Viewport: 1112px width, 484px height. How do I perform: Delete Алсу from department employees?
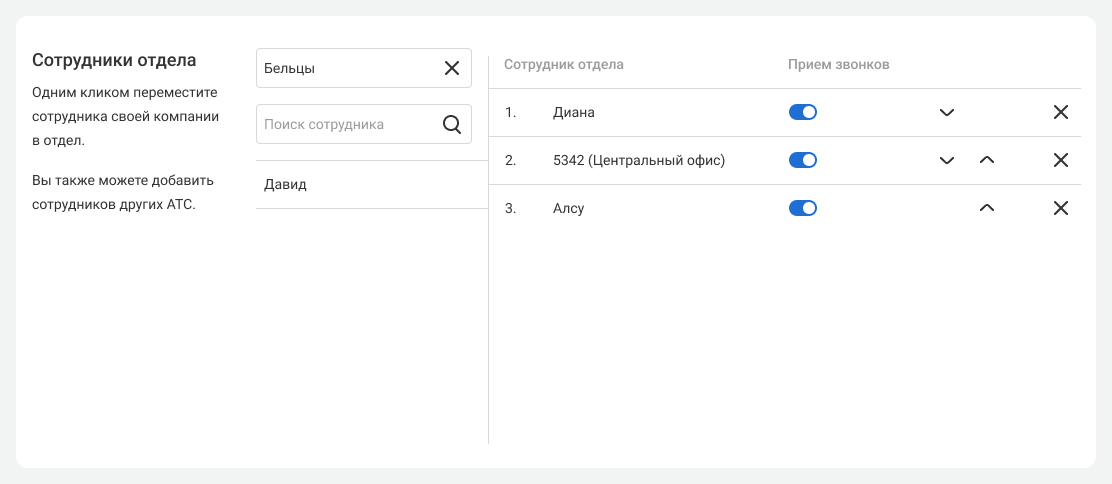pos(1061,208)
